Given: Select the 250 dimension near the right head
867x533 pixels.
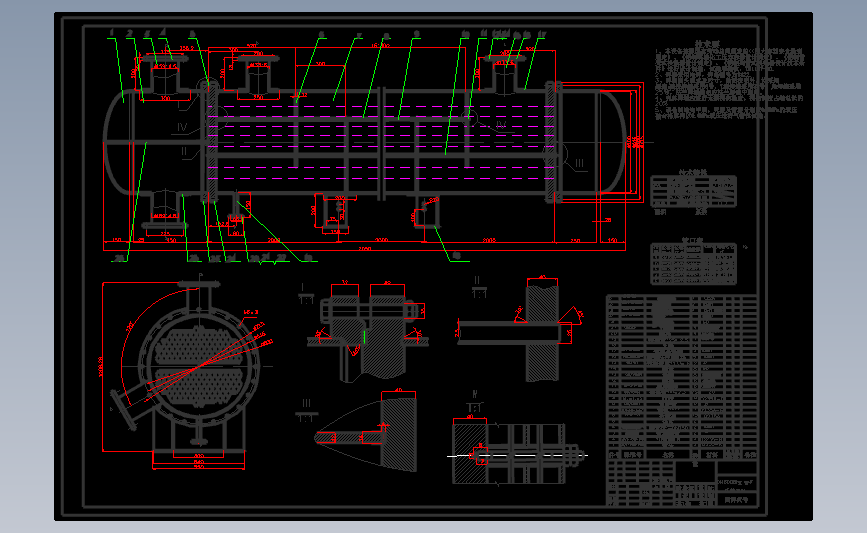Looking at the screenshot, I should [x=575, y=241].
